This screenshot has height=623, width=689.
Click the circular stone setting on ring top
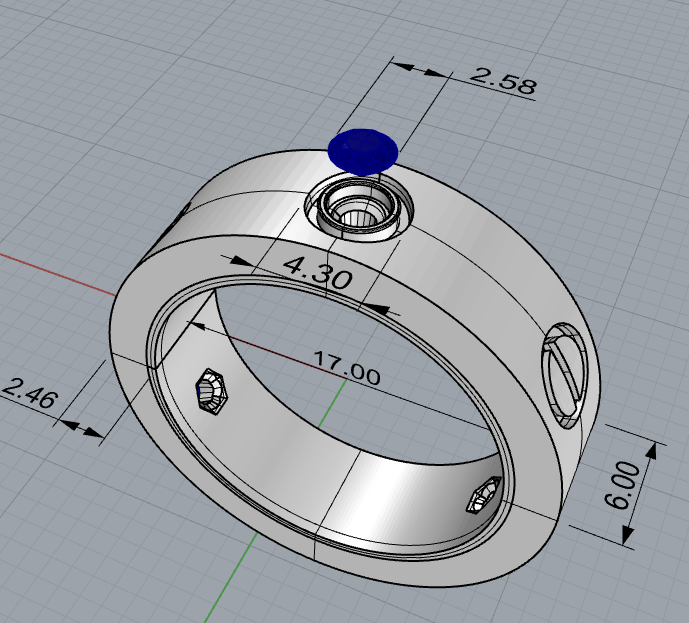coord(359,206)
